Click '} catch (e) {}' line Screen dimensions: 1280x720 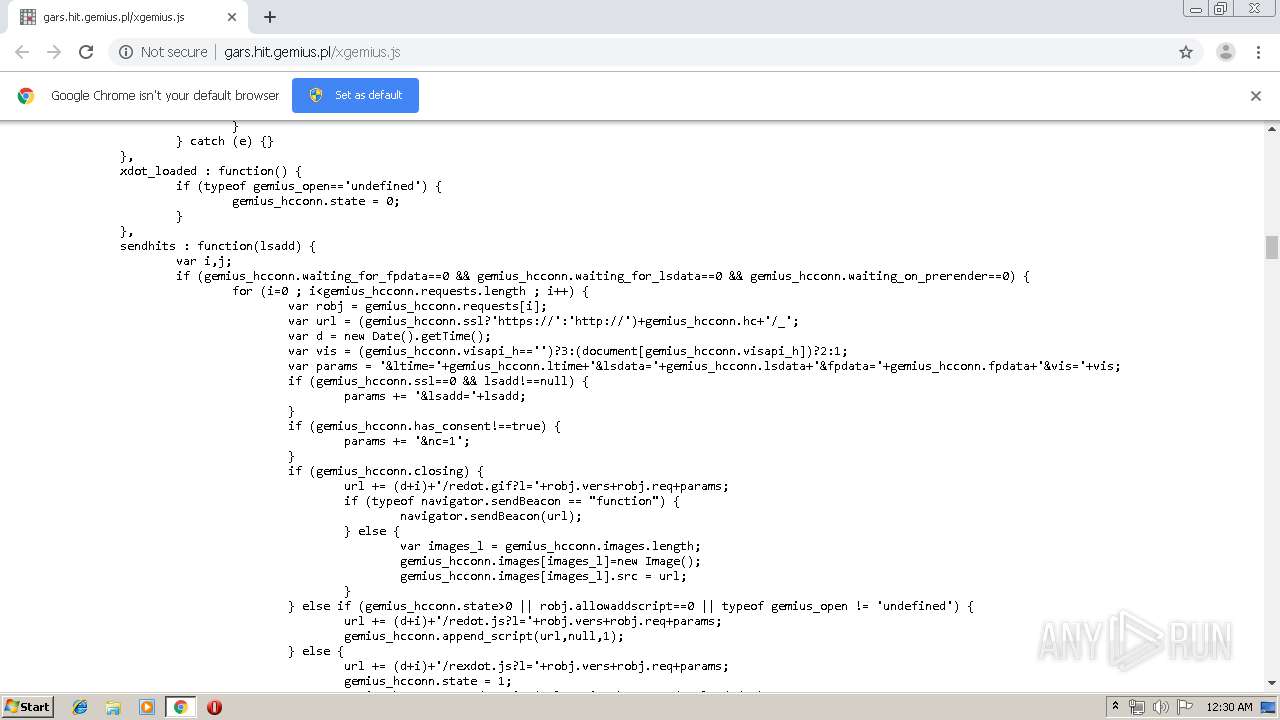click(225, 141)
